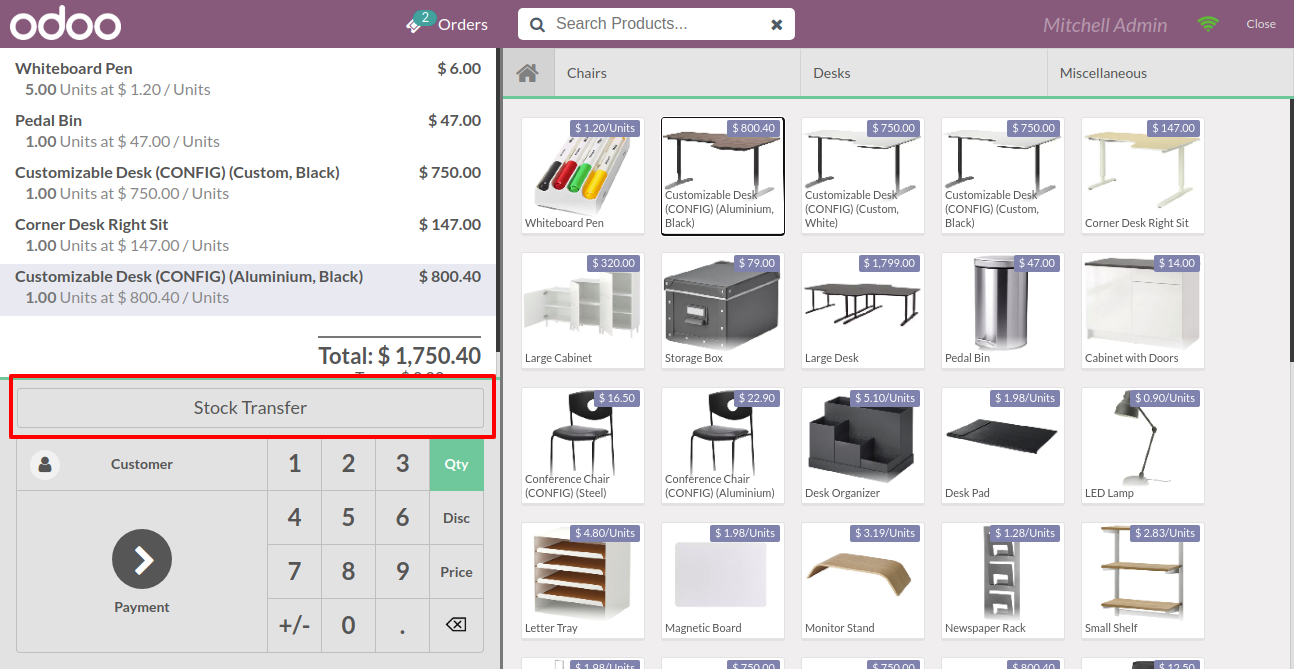
Task: Switch numpad to Disc mode
Action: pos(456,518)
